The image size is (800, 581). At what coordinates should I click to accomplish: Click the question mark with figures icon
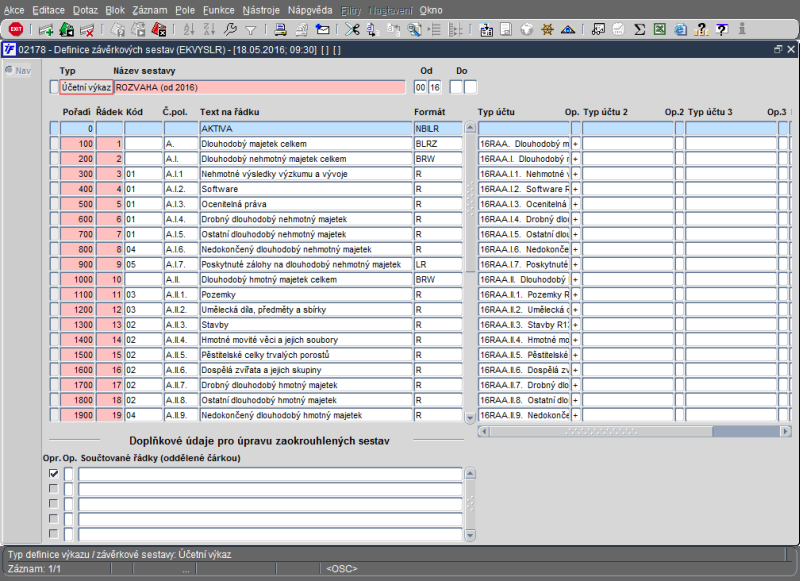701,30
